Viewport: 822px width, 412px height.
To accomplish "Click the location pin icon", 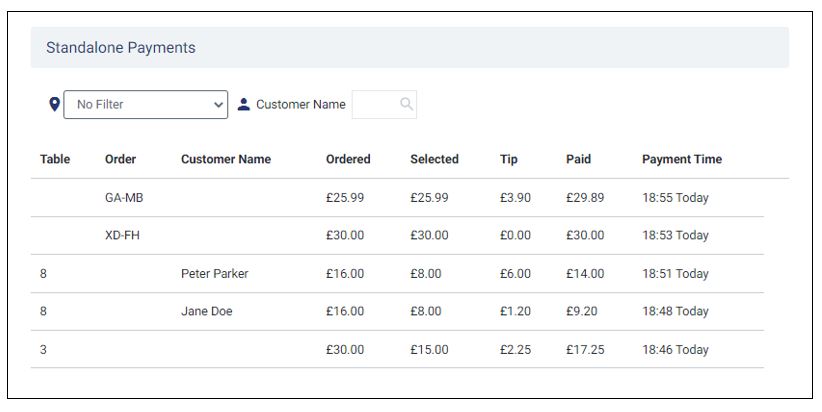I will coord(55,104).
